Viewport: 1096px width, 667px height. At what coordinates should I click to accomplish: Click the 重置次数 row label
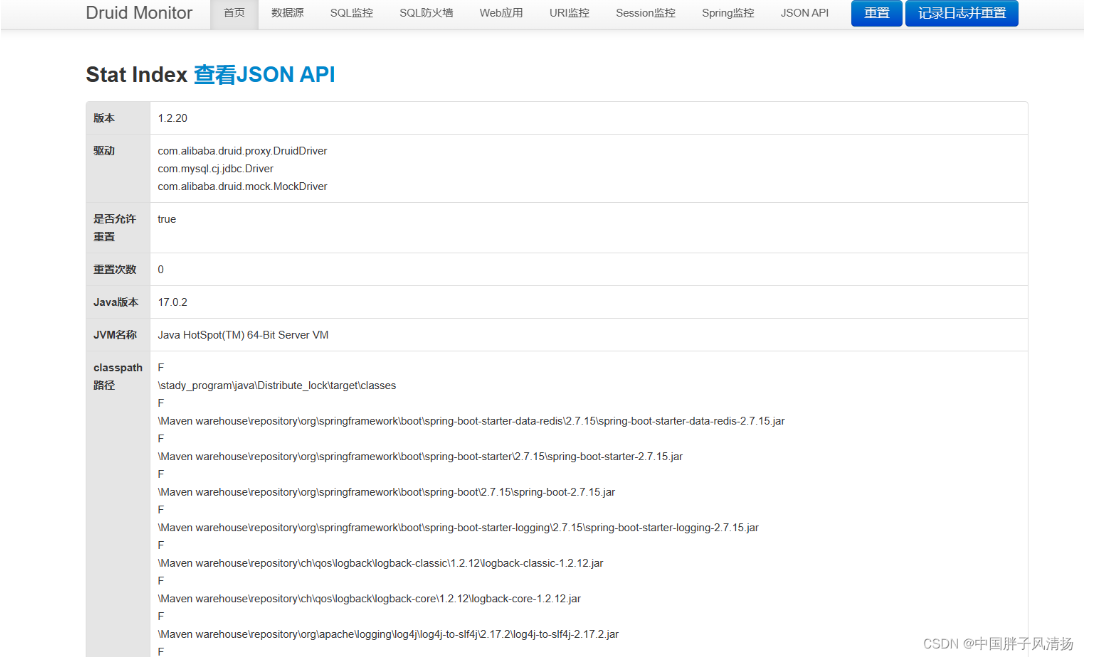(x=115, y=269)
